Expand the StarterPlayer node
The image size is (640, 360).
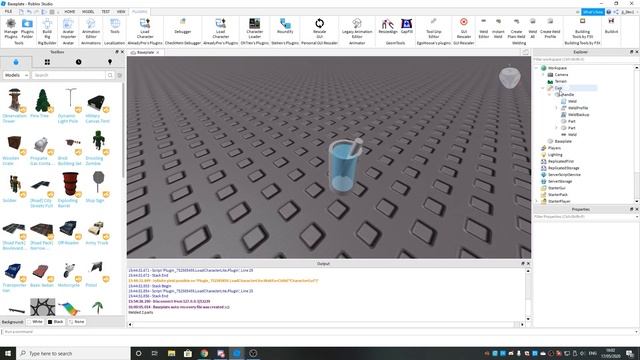tap(537, 201)
